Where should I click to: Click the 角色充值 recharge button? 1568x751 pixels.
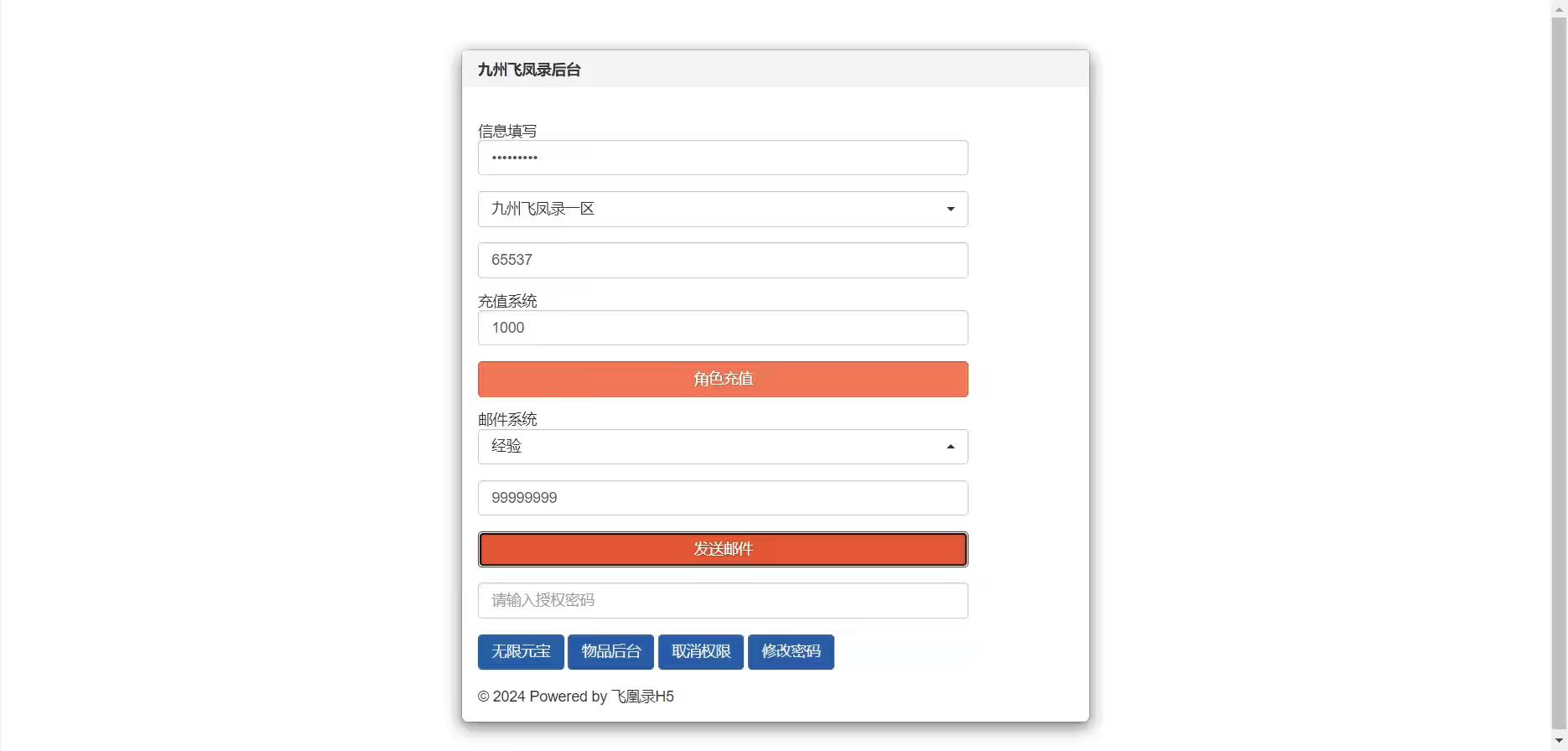[x=722, y=379]
